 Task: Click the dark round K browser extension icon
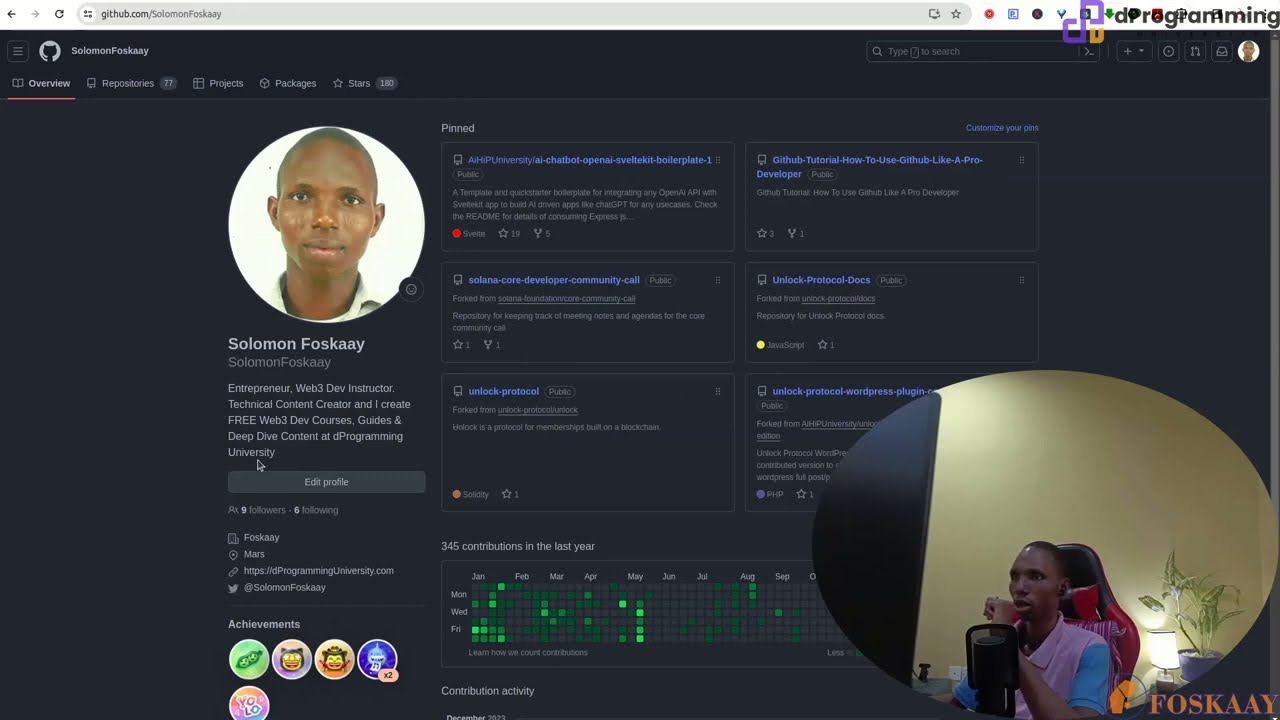coord(1037,14)
